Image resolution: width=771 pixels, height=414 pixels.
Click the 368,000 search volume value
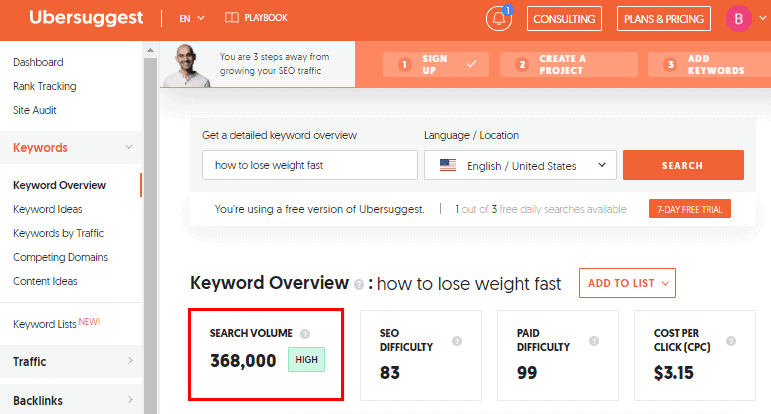(243, 360)
